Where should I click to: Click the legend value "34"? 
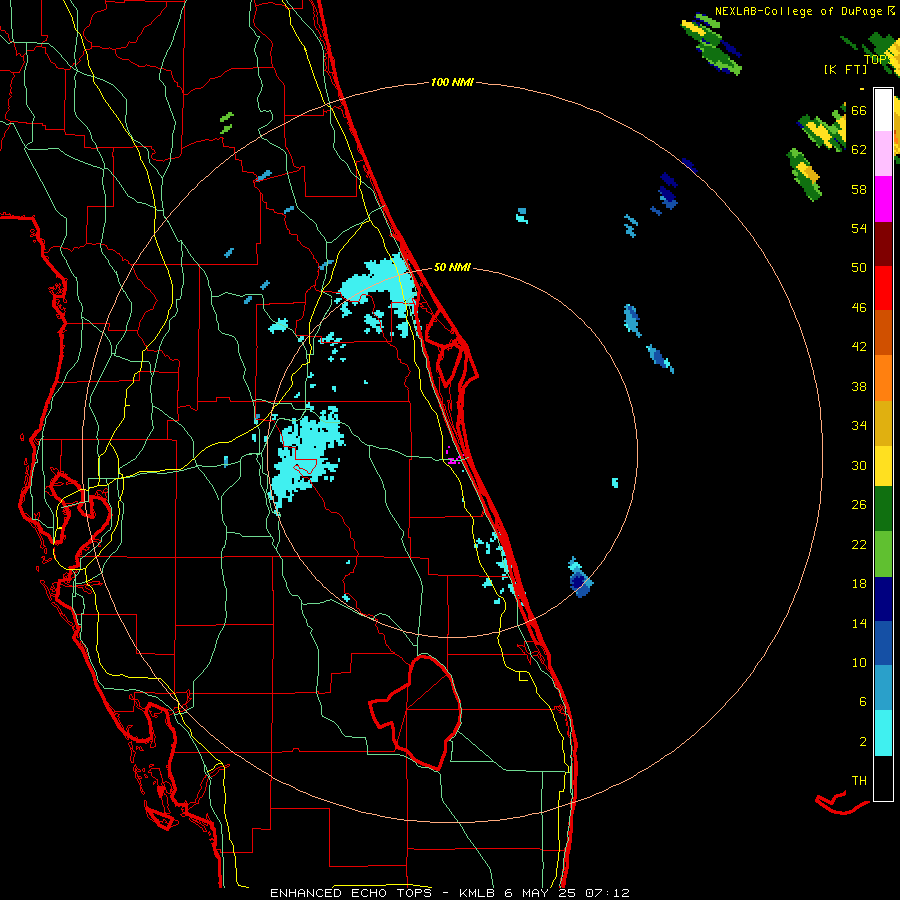coord(859,425)
